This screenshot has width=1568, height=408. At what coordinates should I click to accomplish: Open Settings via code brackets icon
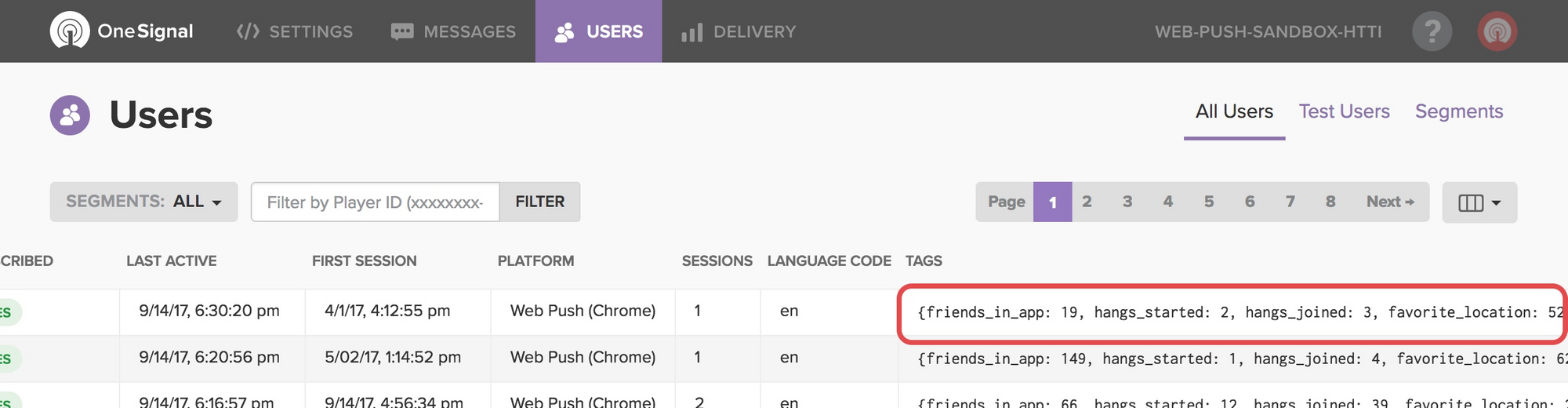coord(248,31)
